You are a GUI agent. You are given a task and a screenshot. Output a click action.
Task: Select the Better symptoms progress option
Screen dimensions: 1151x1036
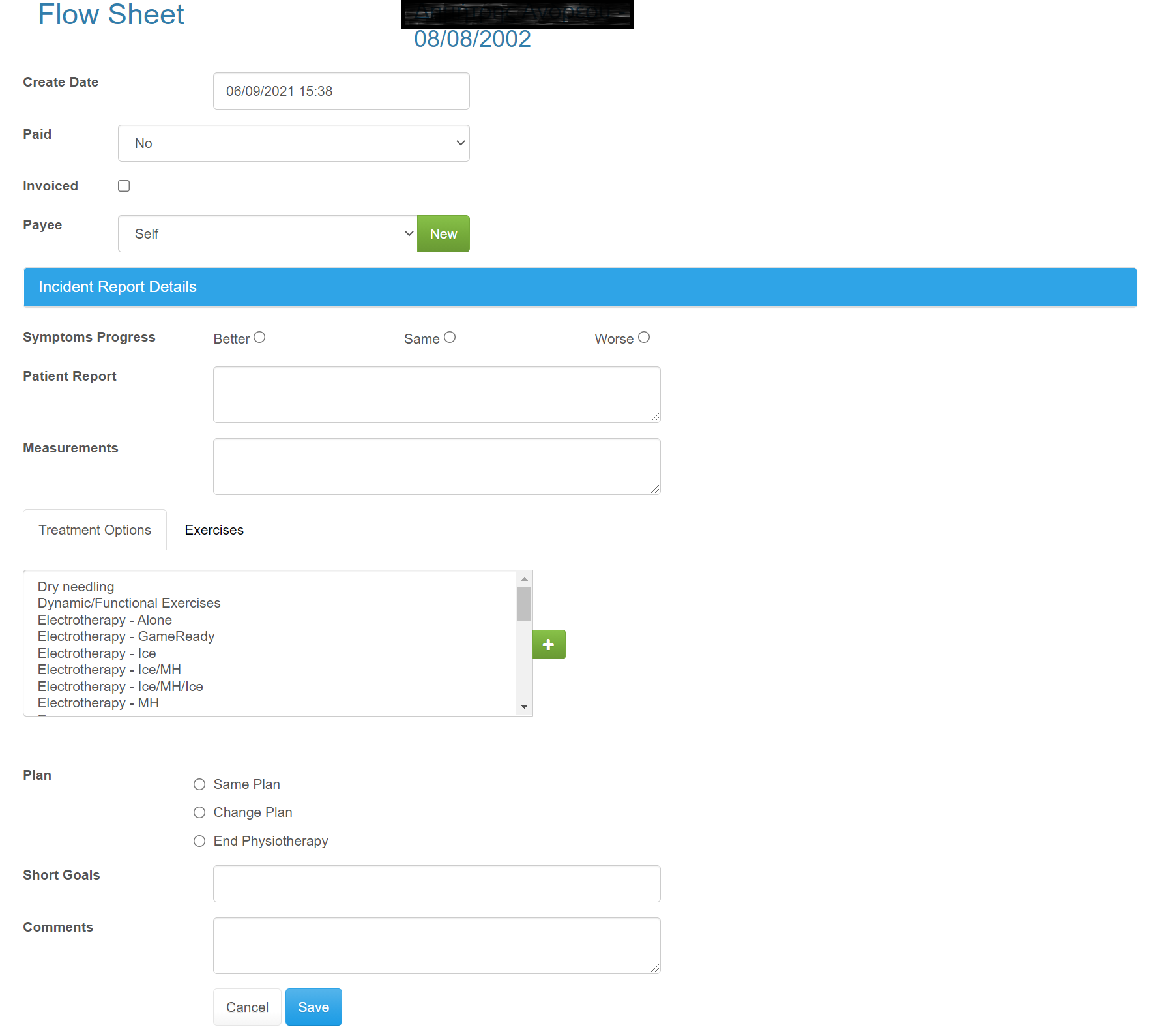259,337
